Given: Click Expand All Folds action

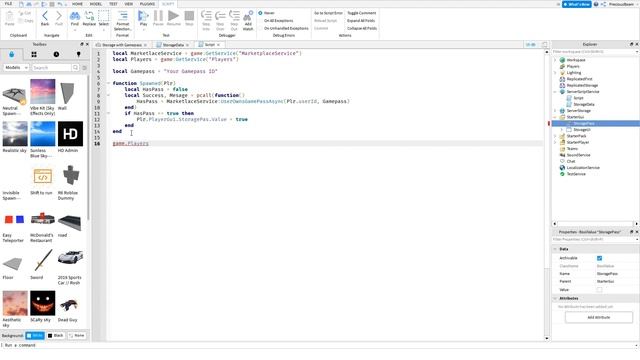Looking at the screenshot, I should [361, 20].
